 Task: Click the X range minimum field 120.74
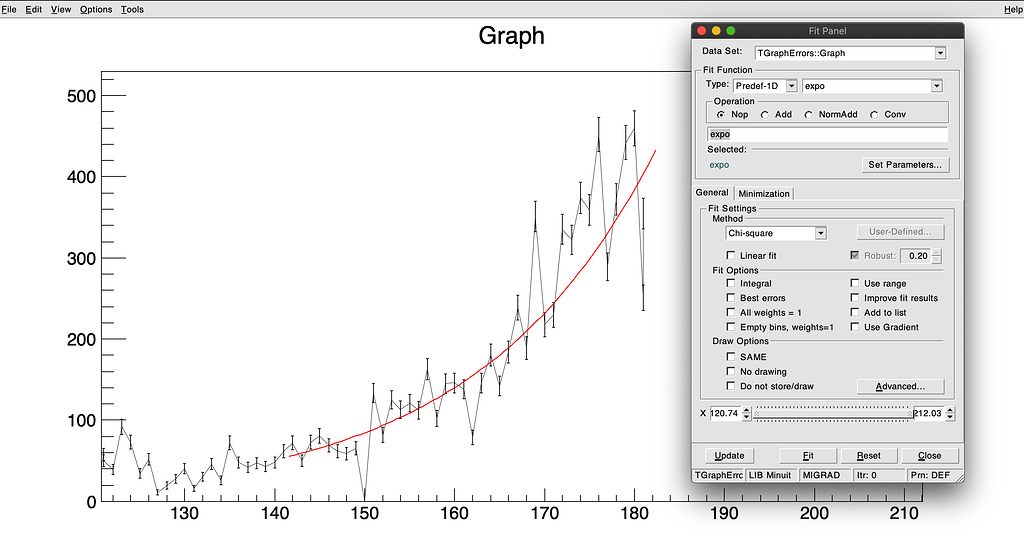(x=725, y=414)
